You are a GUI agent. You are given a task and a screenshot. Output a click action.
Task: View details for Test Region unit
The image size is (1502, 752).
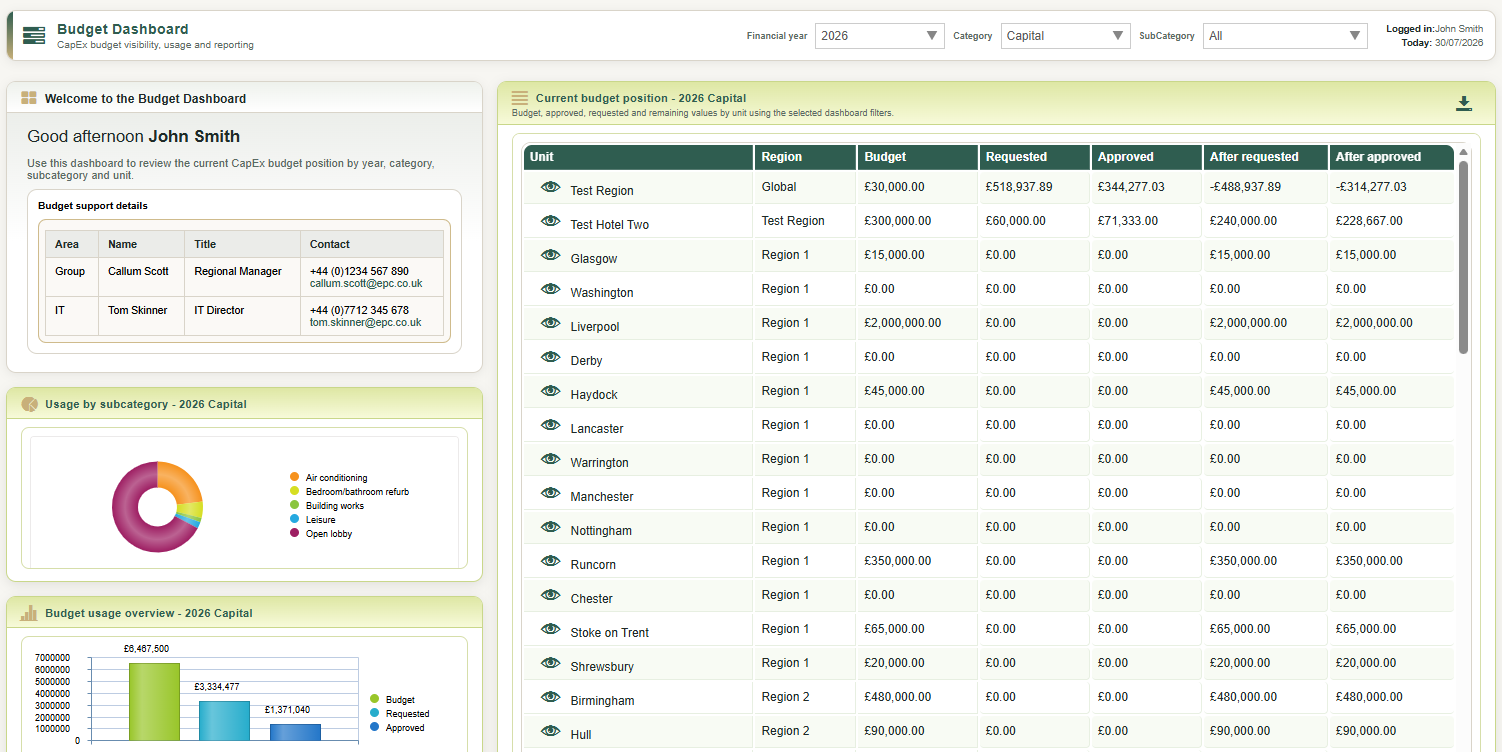coord(550,187)
